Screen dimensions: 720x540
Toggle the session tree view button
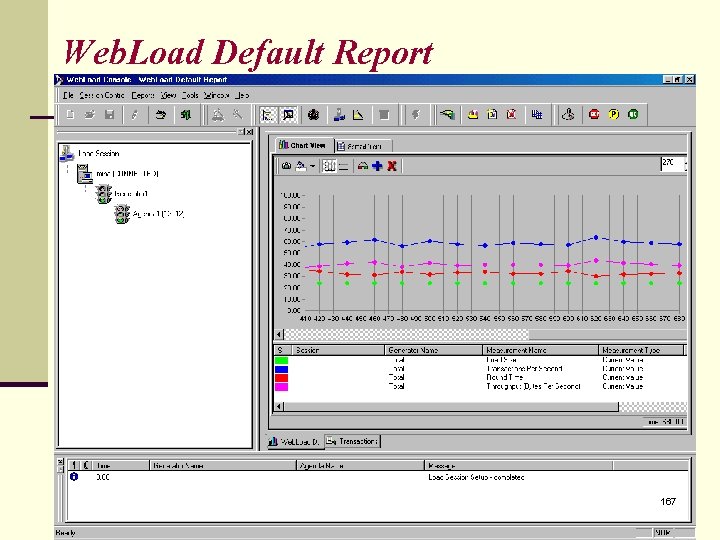[x=268, y=114]
